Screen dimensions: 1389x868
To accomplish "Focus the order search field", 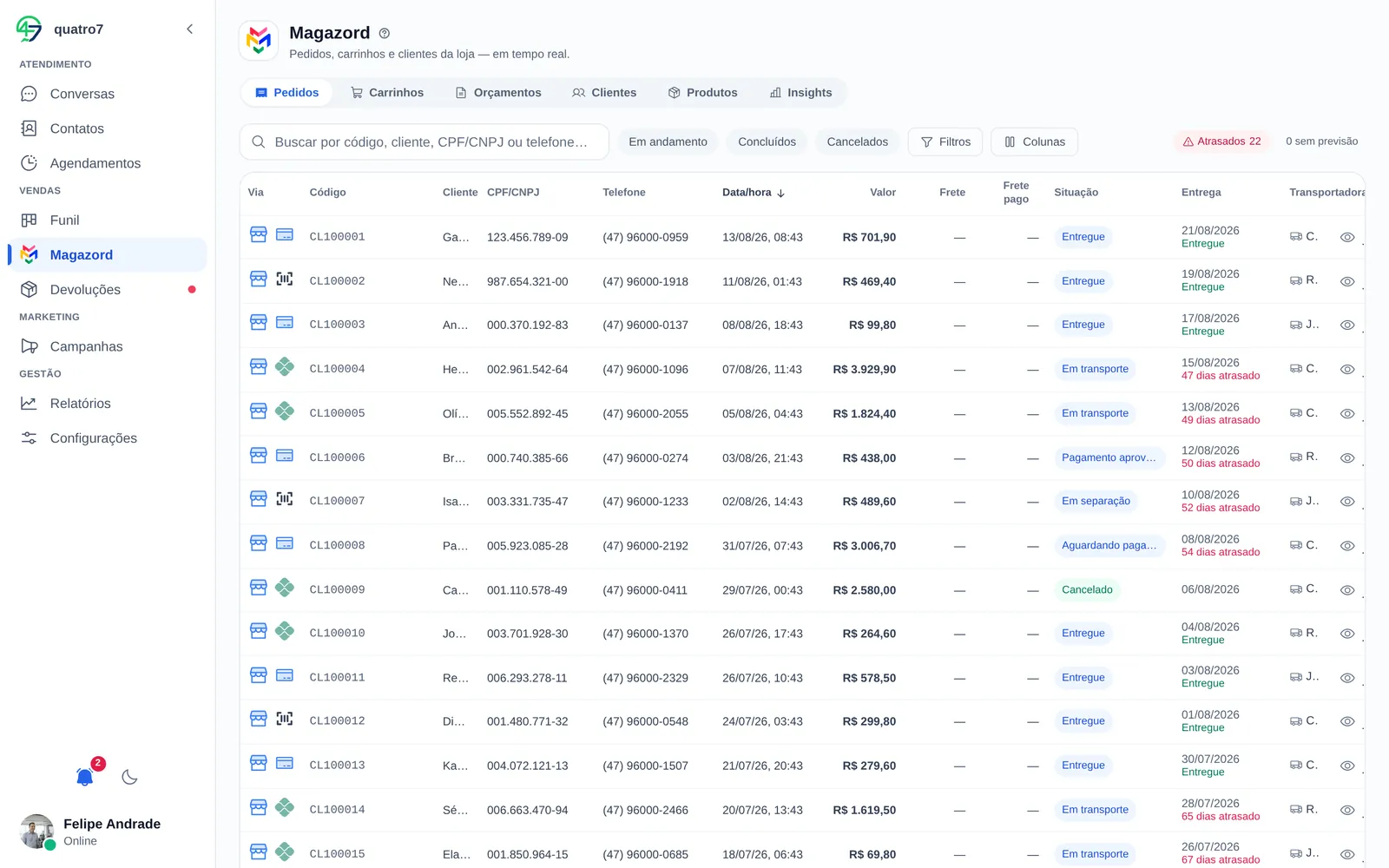I will tap(425, 142).
